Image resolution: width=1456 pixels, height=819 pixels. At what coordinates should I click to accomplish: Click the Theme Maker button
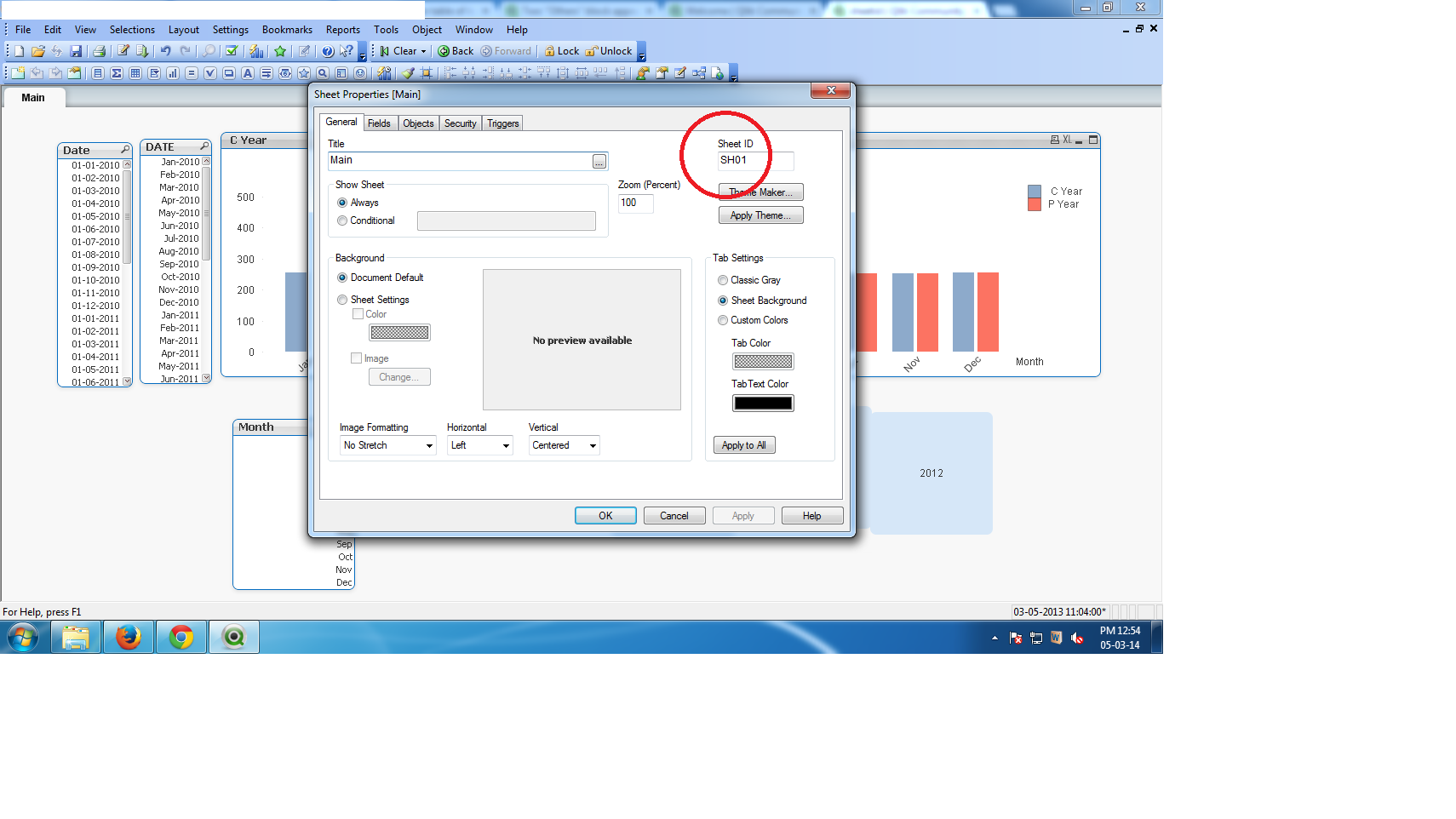tap(761, 192)
